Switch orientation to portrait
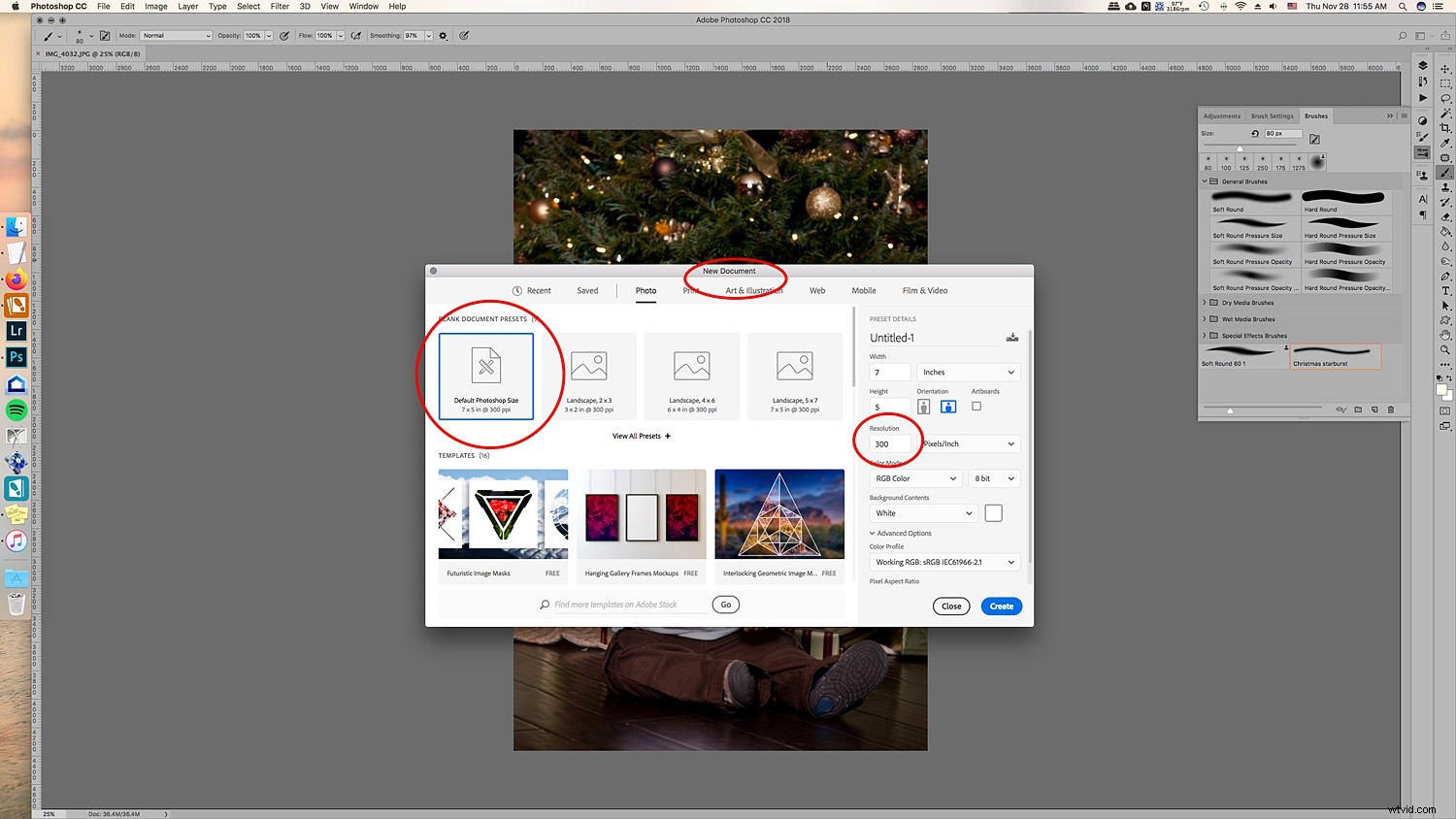 (923, 407)
